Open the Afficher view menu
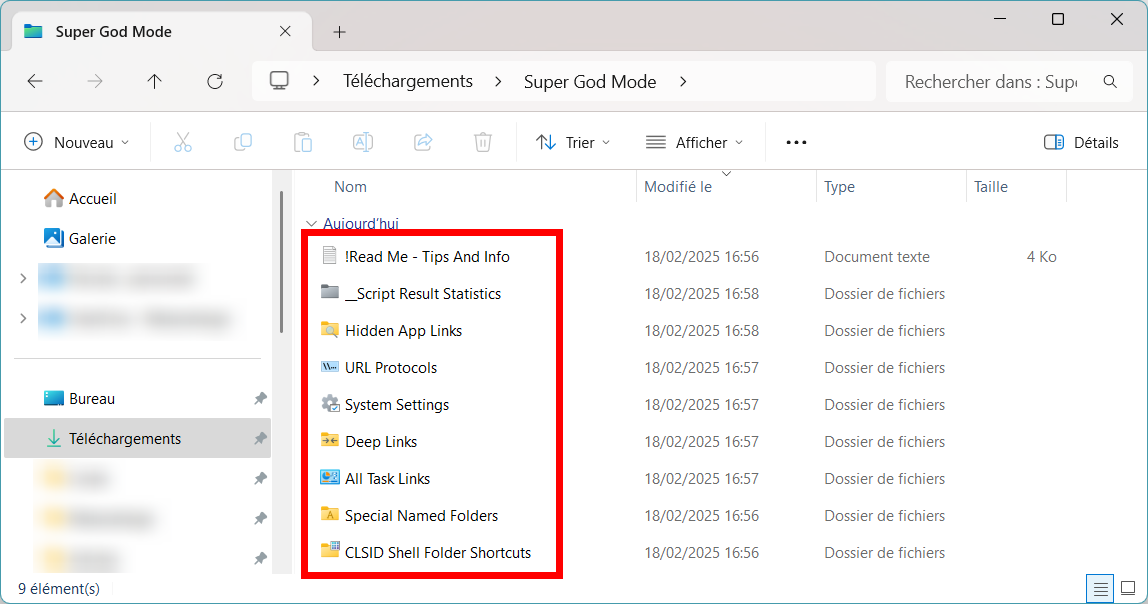 point(694,142)
